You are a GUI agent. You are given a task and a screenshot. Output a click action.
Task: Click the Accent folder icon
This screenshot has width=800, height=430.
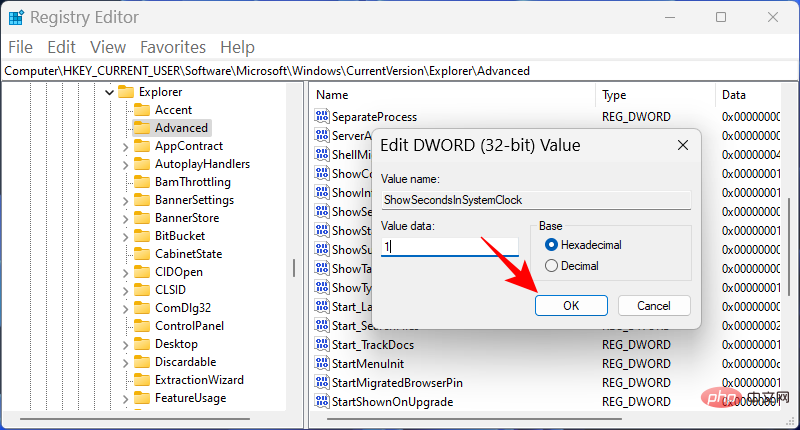pyautogui.click(x=141, y=110)
